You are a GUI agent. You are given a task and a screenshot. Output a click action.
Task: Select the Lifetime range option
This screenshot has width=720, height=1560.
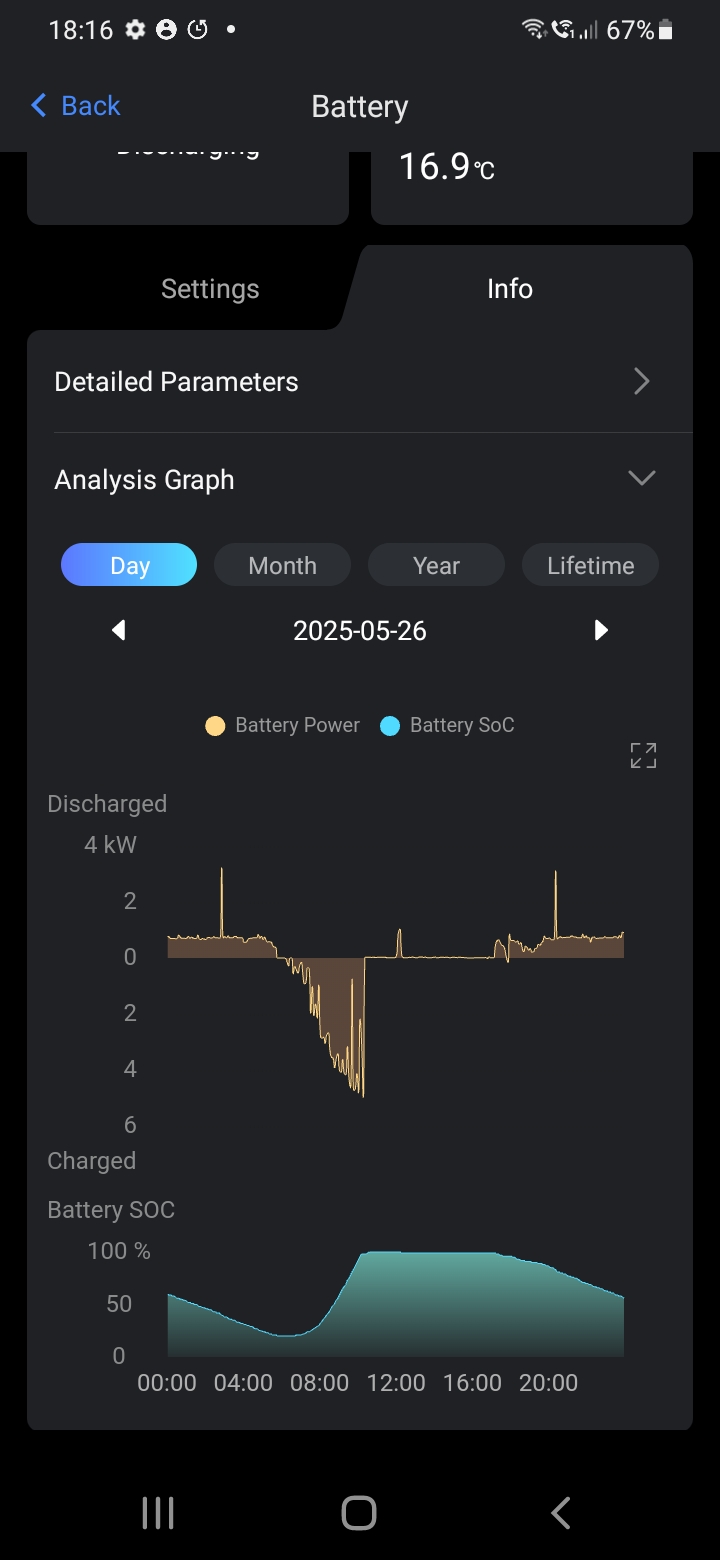click(x=590, y=565)
